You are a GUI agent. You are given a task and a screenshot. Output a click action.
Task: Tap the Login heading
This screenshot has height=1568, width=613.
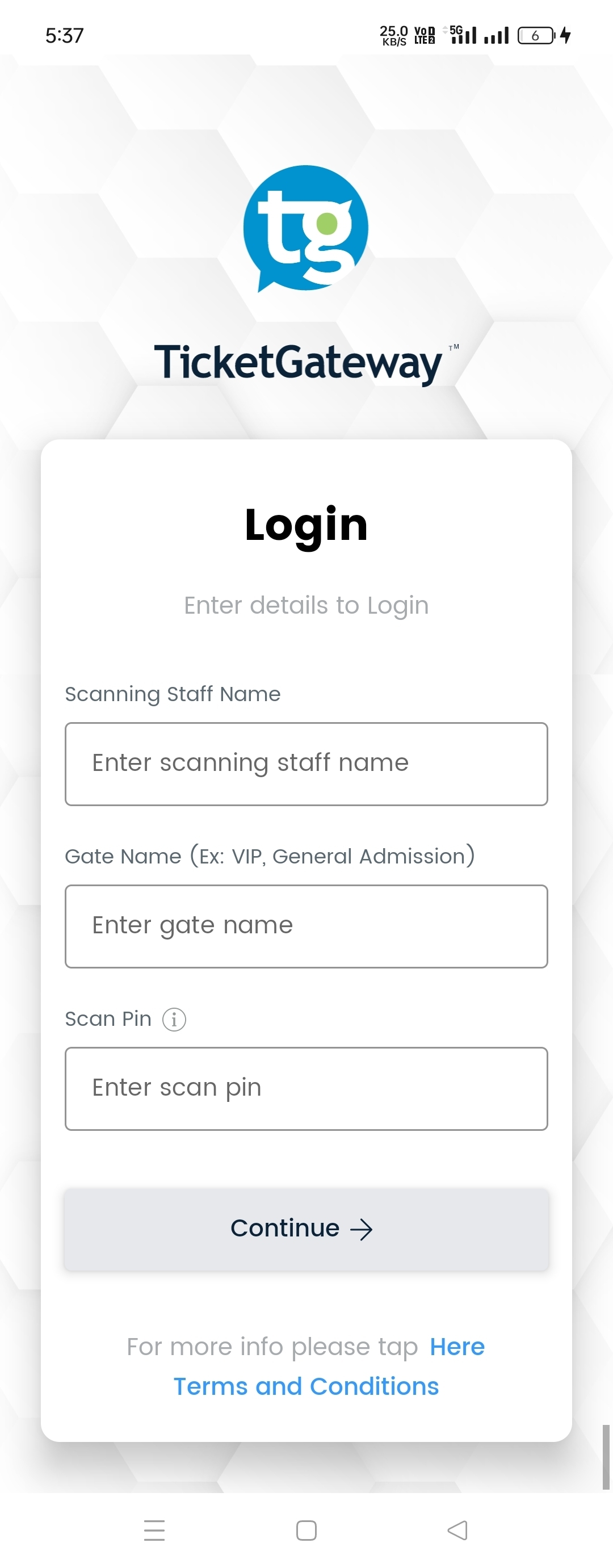pyautogui.click(x=306, y=524)
